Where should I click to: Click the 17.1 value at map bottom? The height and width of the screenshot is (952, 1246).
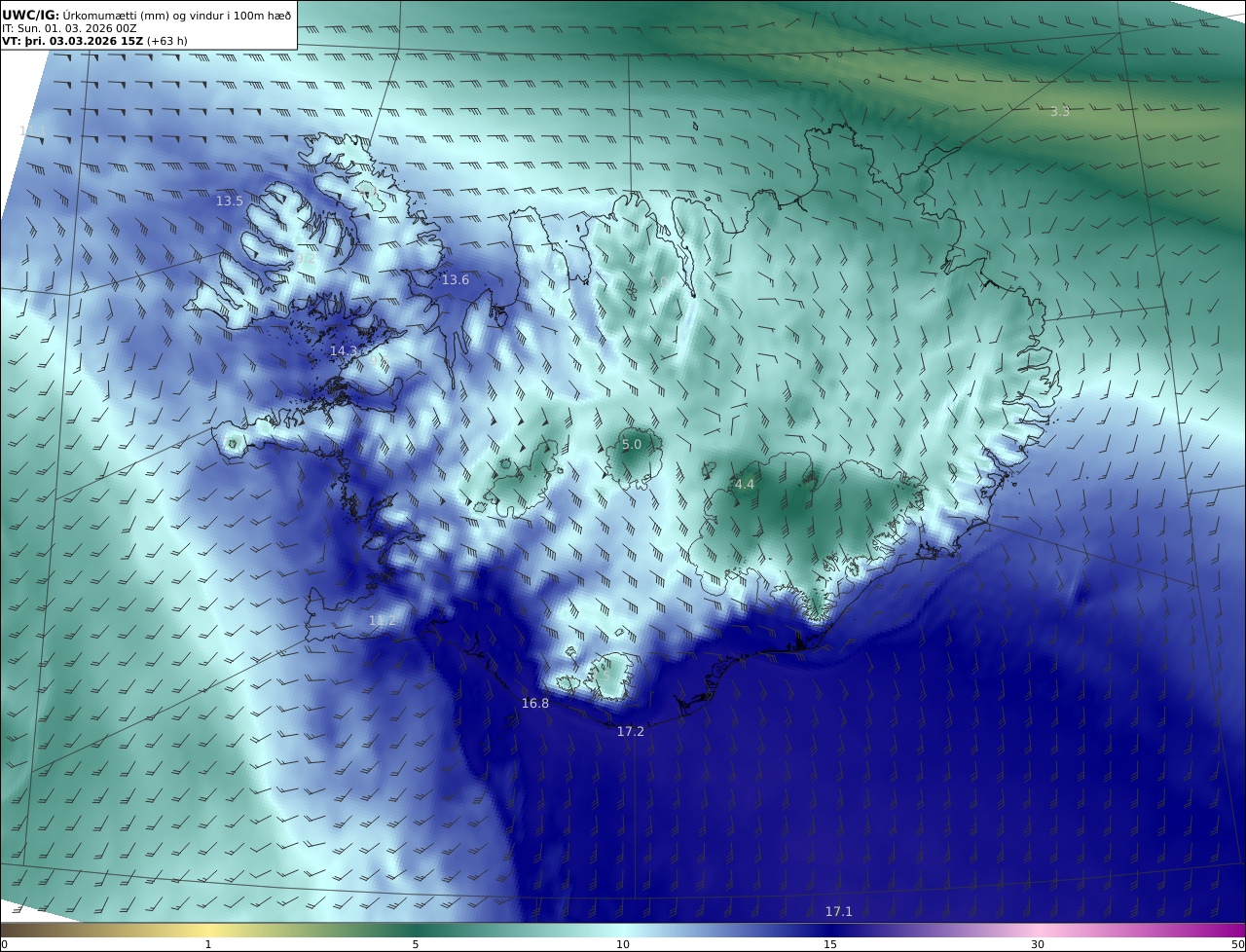839,911
